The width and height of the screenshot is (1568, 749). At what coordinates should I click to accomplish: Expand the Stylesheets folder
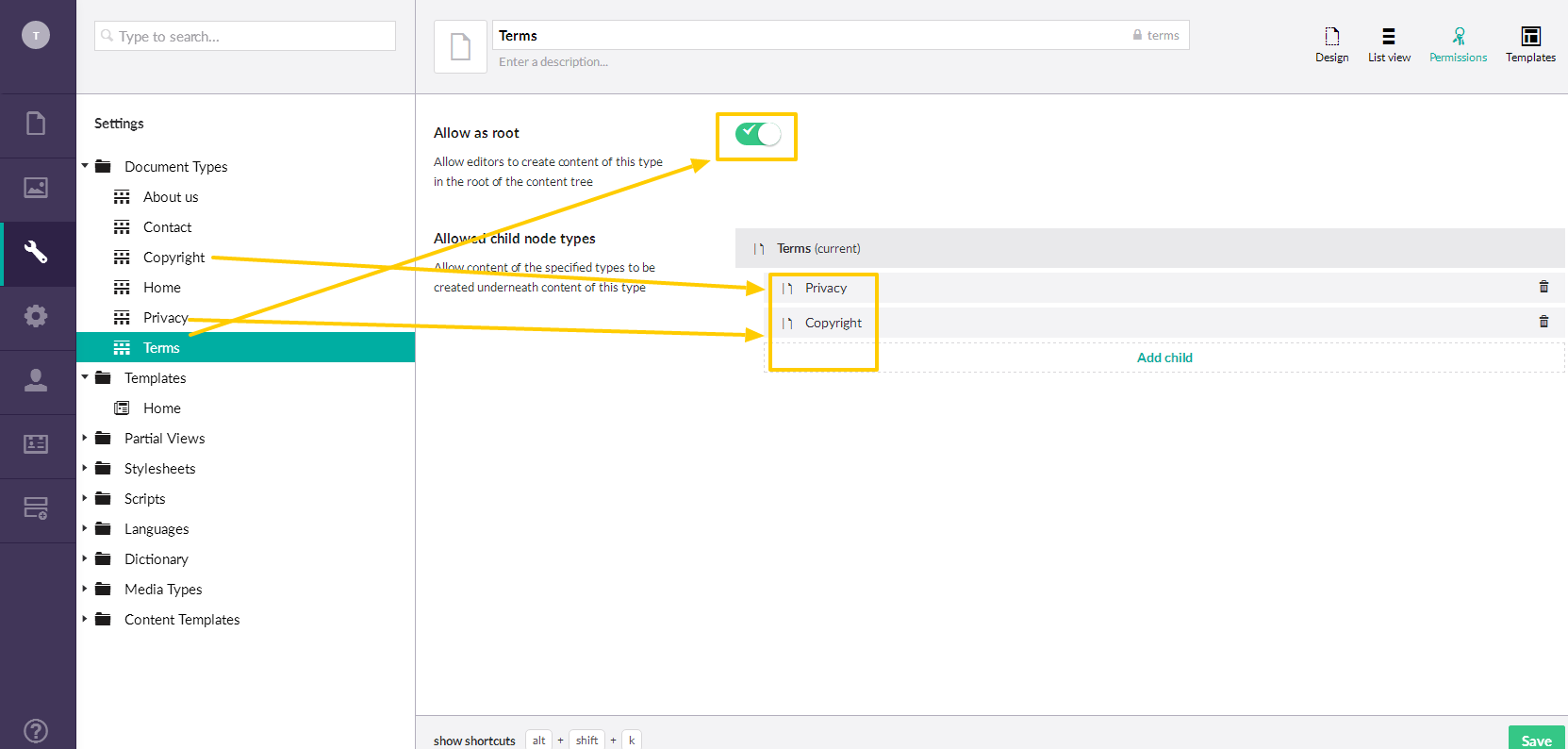85,468
